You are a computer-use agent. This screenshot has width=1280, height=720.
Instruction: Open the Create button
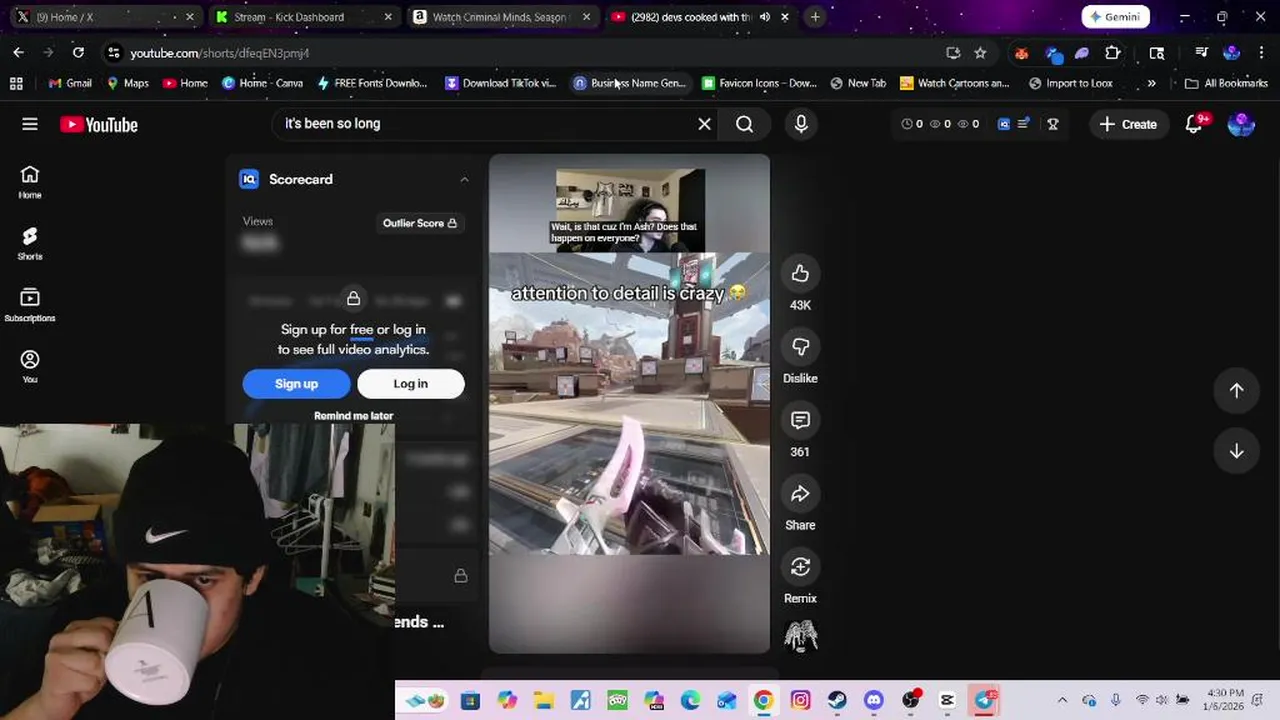coord(1128,124)
